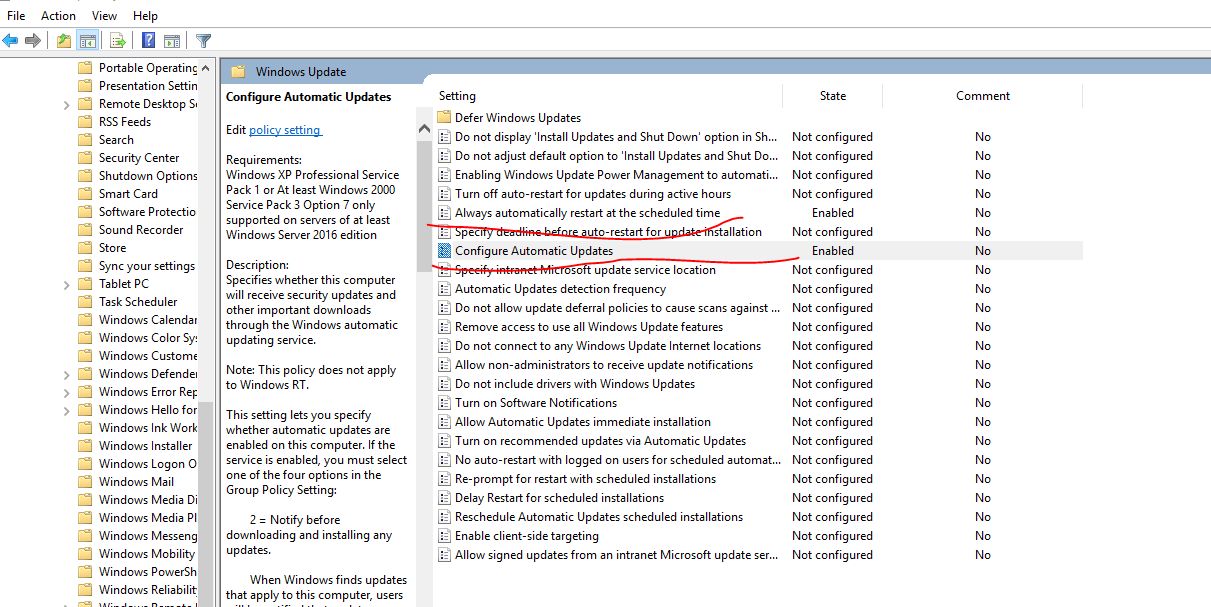Click the Forward arrow in toolbar

(33, 41)
